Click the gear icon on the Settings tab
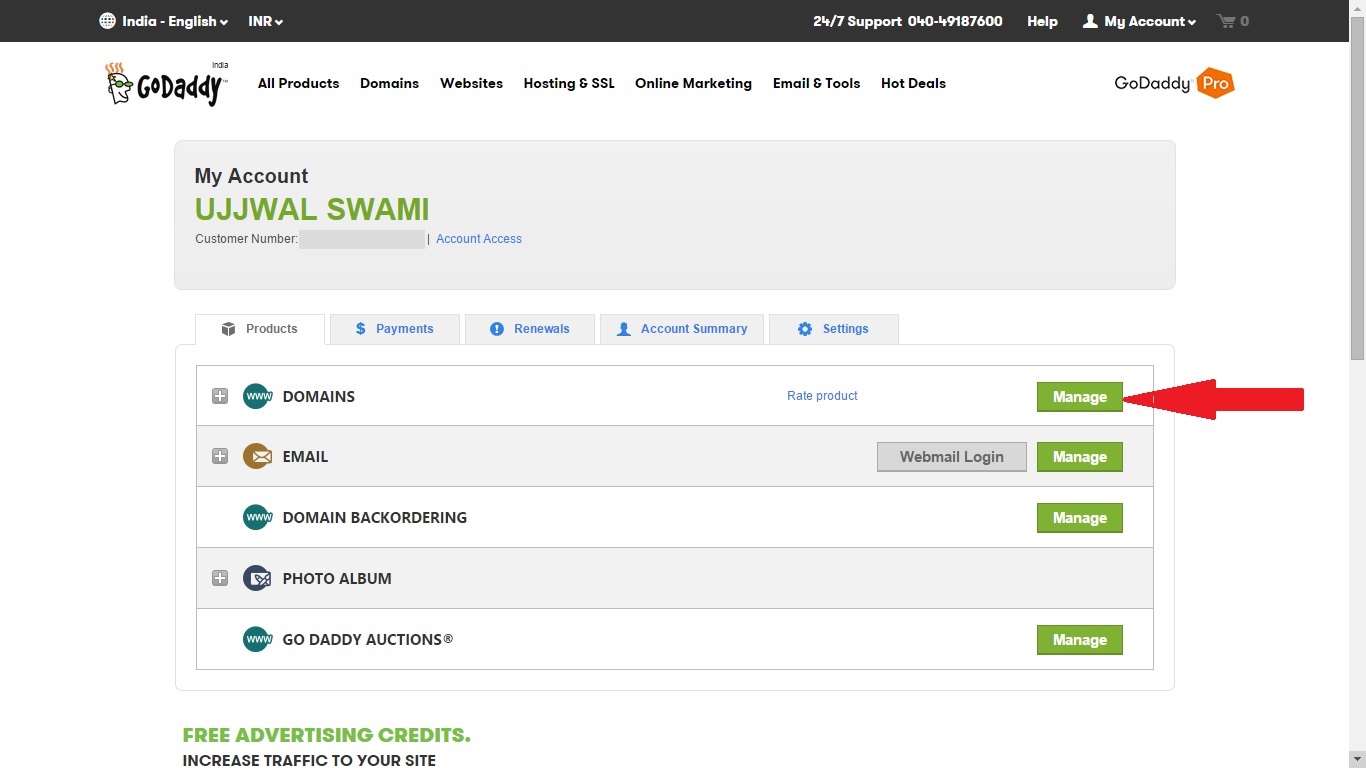 click(805, 329)
